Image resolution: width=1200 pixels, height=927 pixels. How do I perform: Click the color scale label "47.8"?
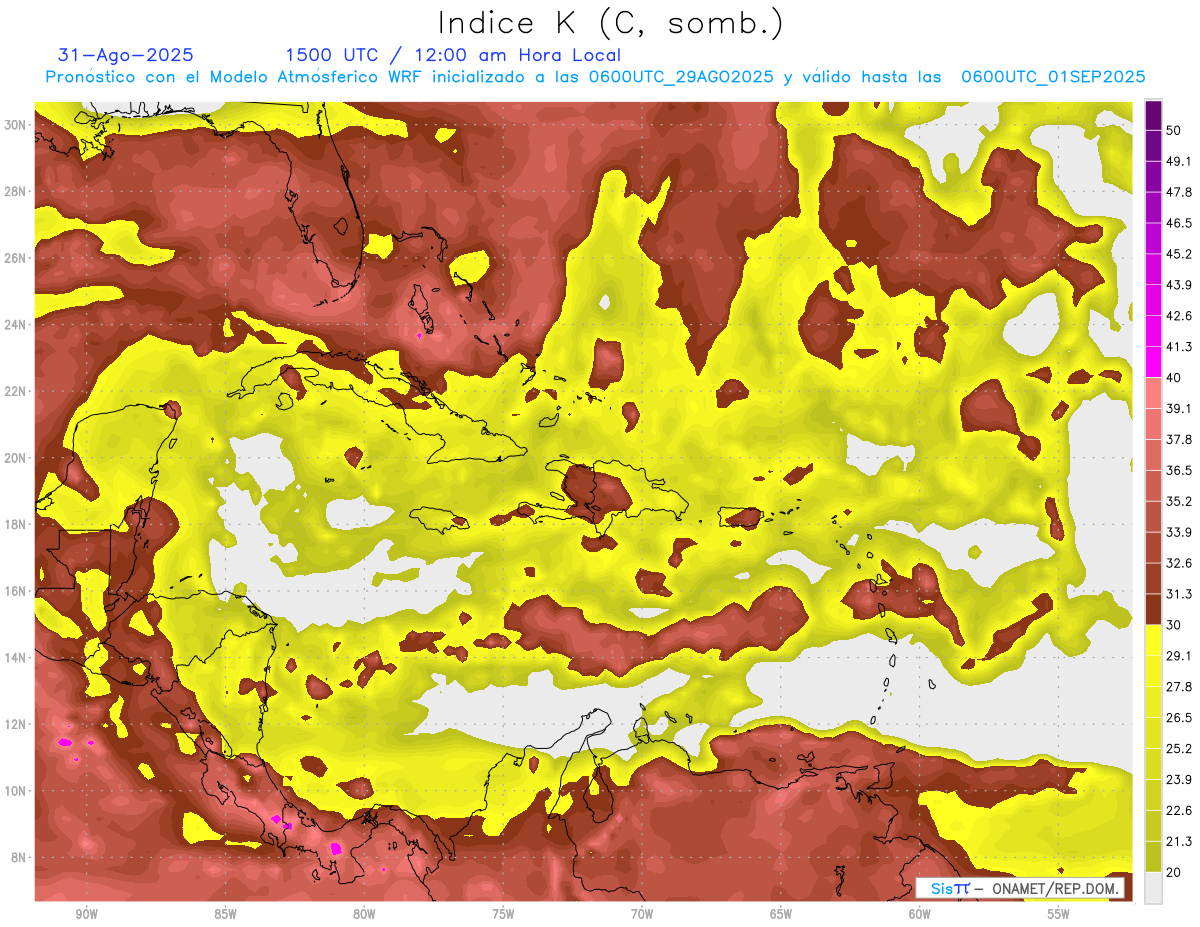click(1179, 192)
